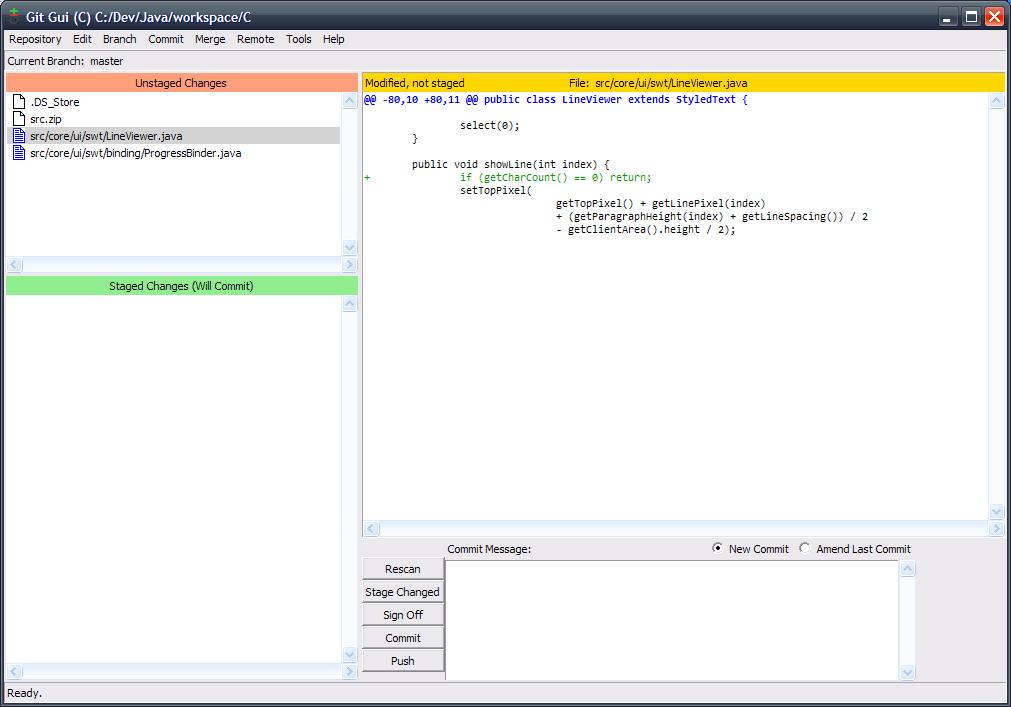Click the right arrow of Unstaged Changes horizontal scrollbar
1011x707 pixels.
pos(349,264)
